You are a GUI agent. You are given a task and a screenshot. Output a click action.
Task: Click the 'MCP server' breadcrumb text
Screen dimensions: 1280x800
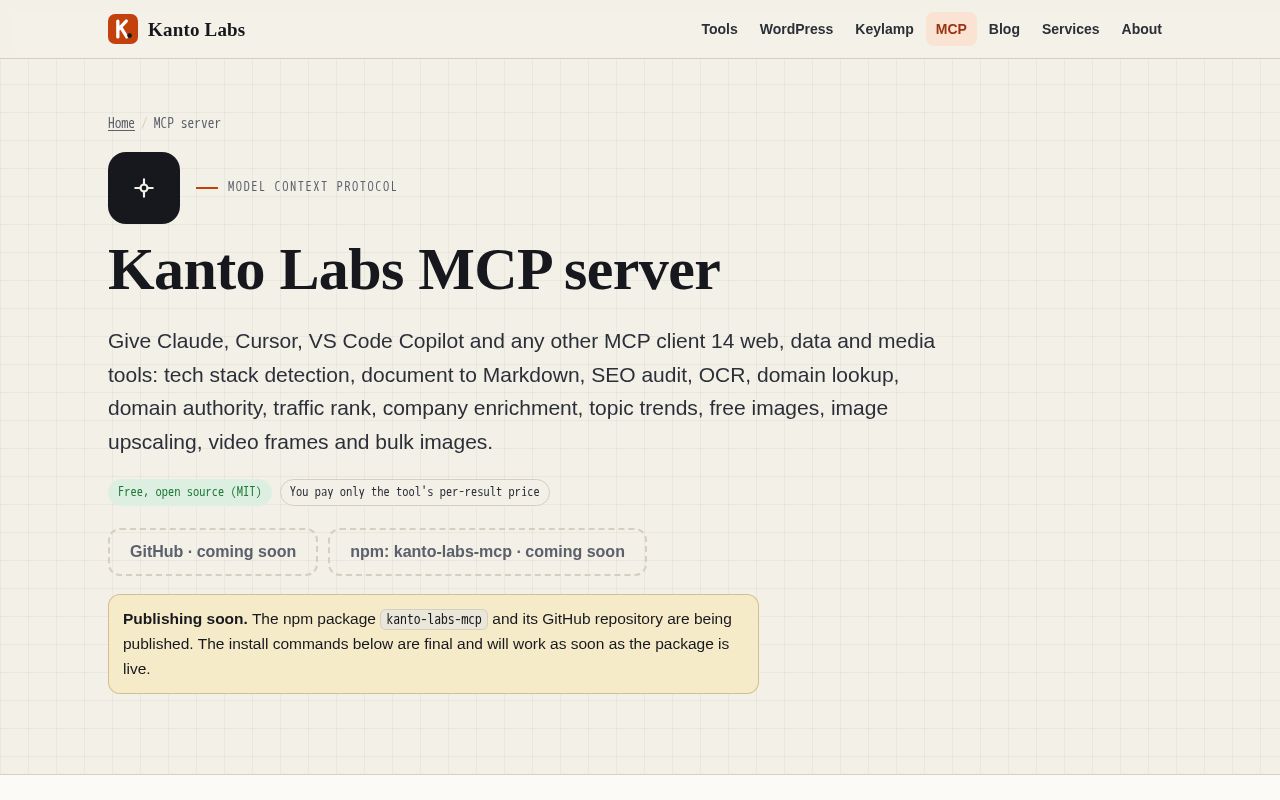point(187,124)
